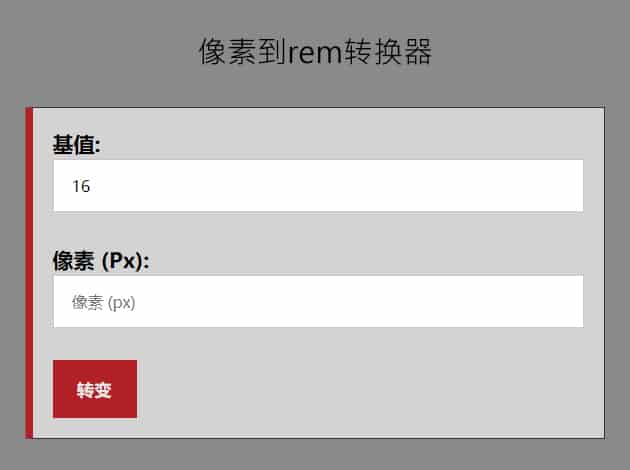Click the 像素到 characters in the heading
This screenshot has height=470, width=630.
[242, 52]
